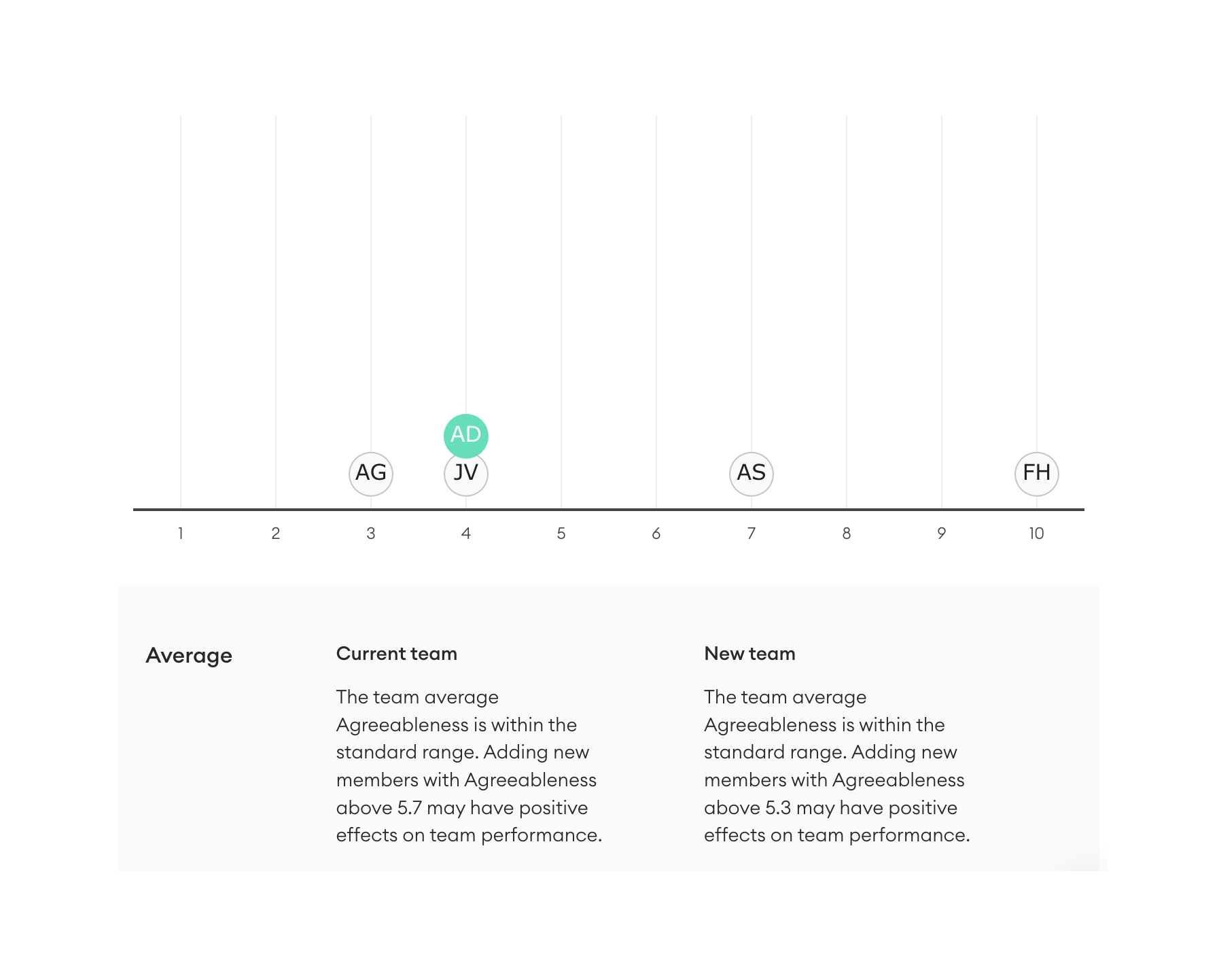Click axis label 6
Screen dimensions: 1219x980
pos(656,533)
